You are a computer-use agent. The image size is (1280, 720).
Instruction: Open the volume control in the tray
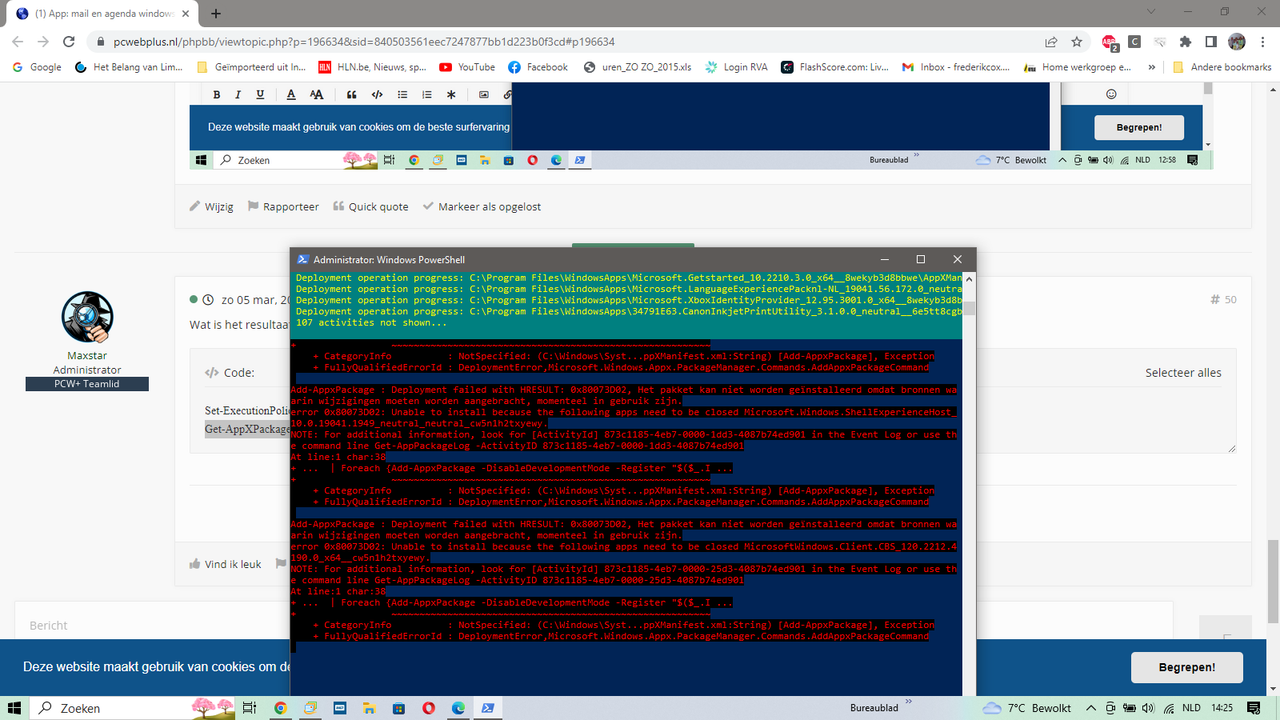(x=1146, y=708)
